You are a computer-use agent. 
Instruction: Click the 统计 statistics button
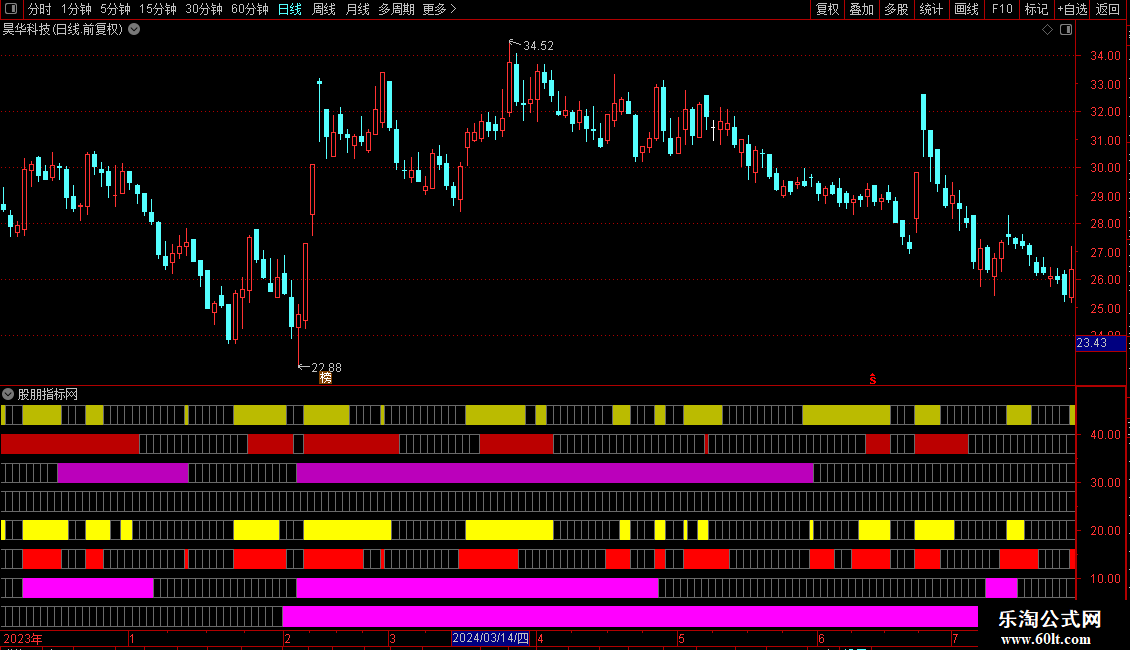click(x=930, y=9)
